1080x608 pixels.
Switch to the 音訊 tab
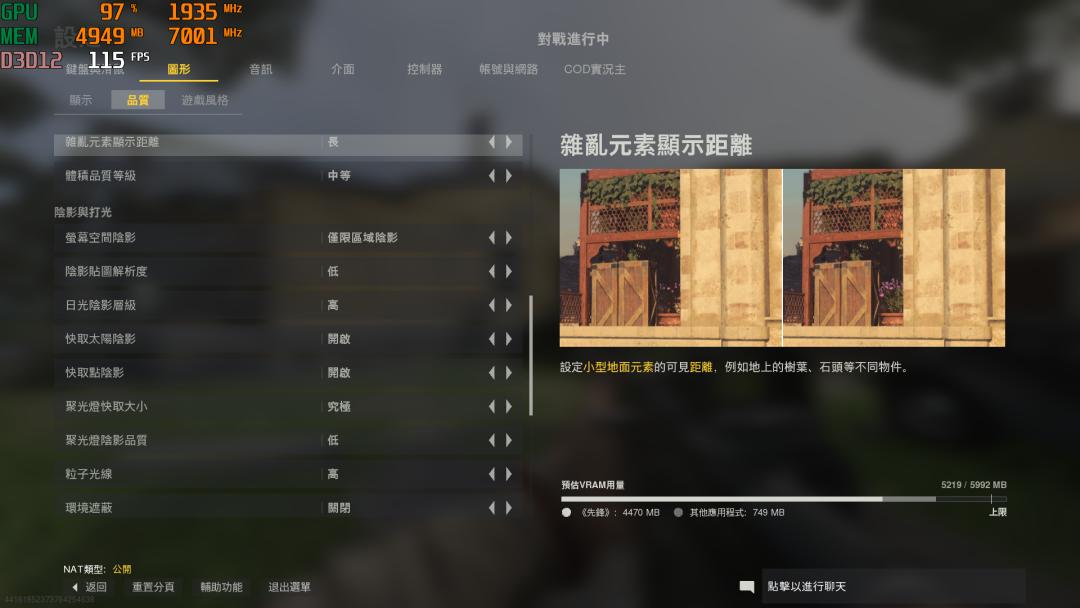(x=260, y=69)
